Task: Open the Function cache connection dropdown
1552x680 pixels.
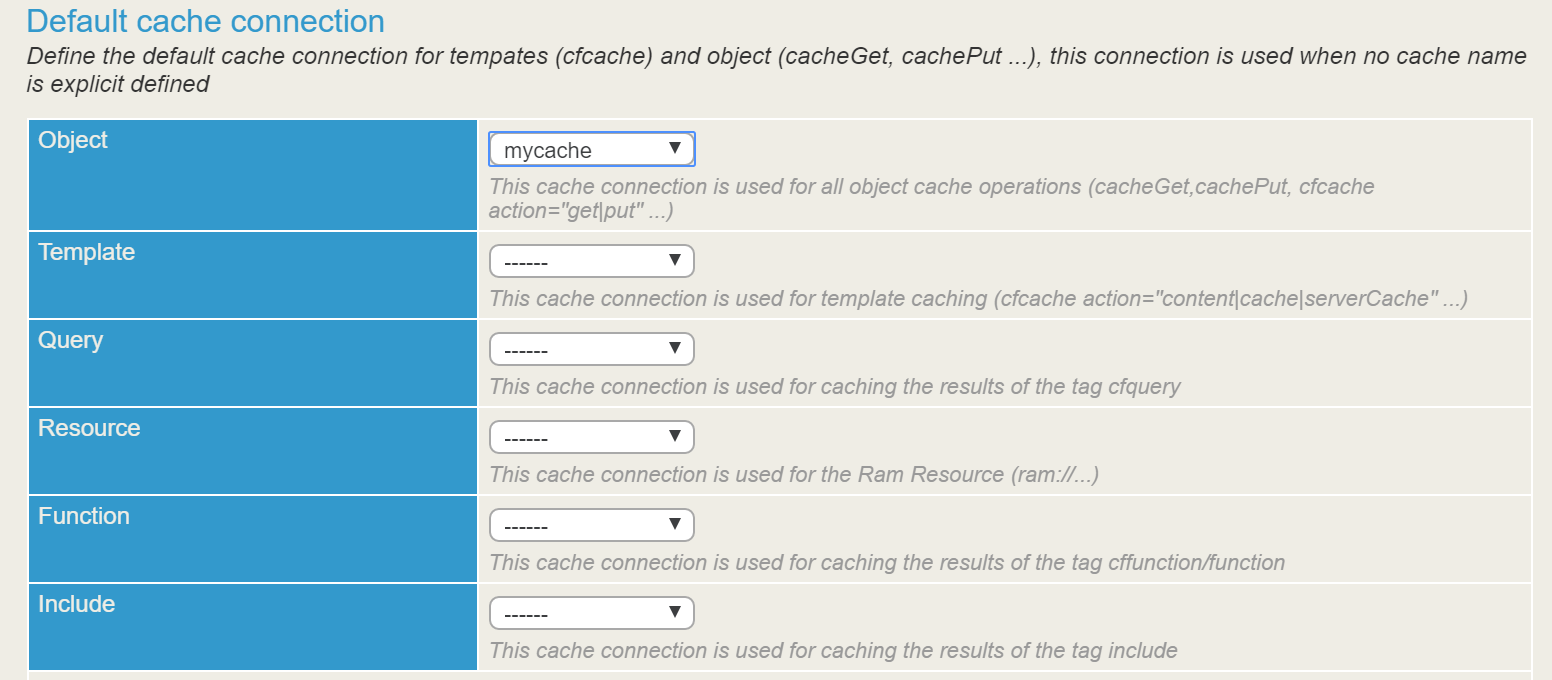Action: 591,526
